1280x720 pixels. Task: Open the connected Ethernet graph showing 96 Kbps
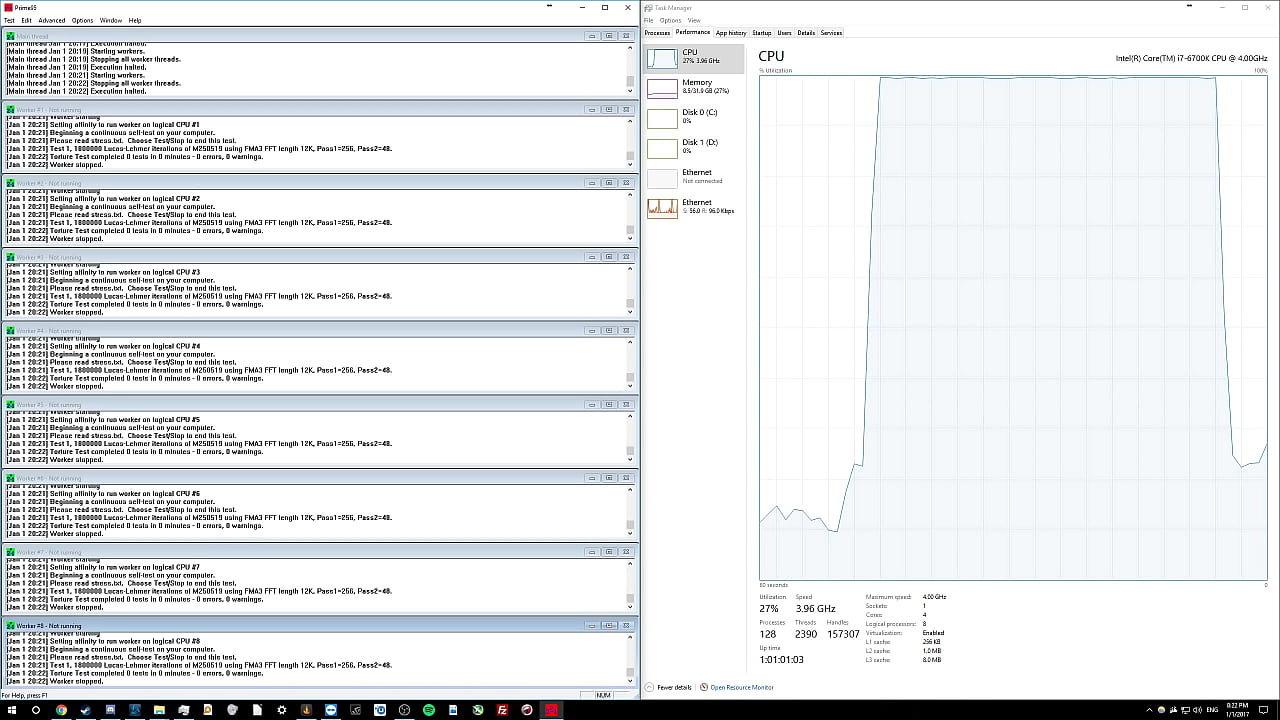[x=693, y=206]
